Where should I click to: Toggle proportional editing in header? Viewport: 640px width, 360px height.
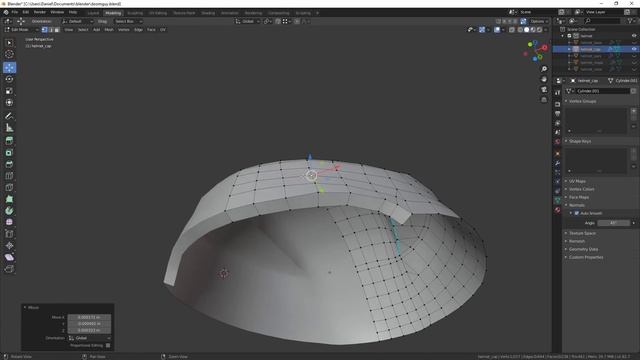297,21
